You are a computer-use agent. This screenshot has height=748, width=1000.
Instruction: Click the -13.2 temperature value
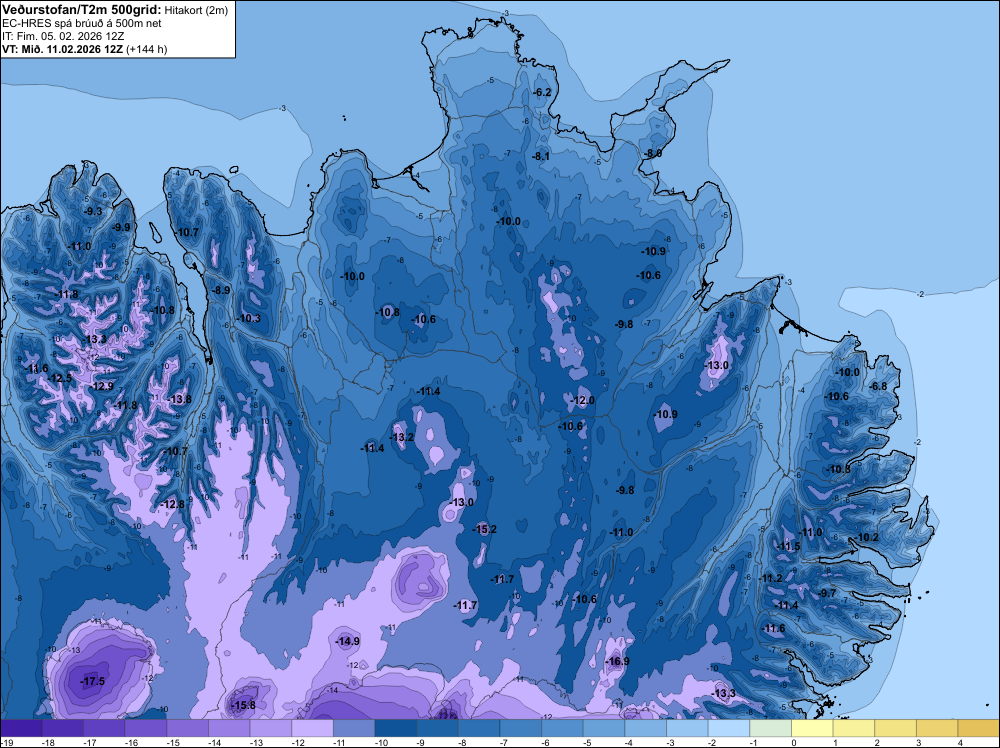click(402, 437)
